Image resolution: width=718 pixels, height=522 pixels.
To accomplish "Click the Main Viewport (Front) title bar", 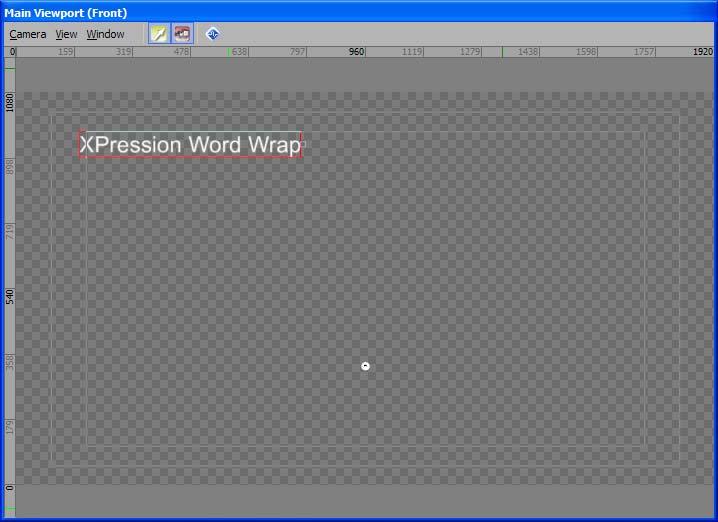I will point(359,13).
